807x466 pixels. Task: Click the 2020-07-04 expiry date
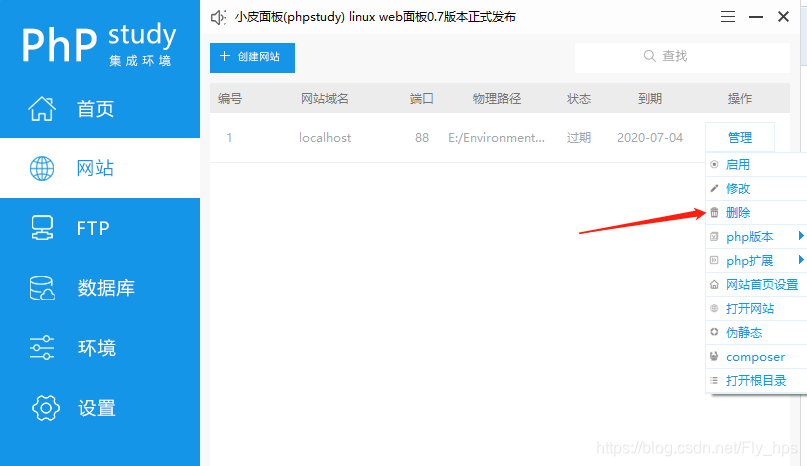click(650, 137)
